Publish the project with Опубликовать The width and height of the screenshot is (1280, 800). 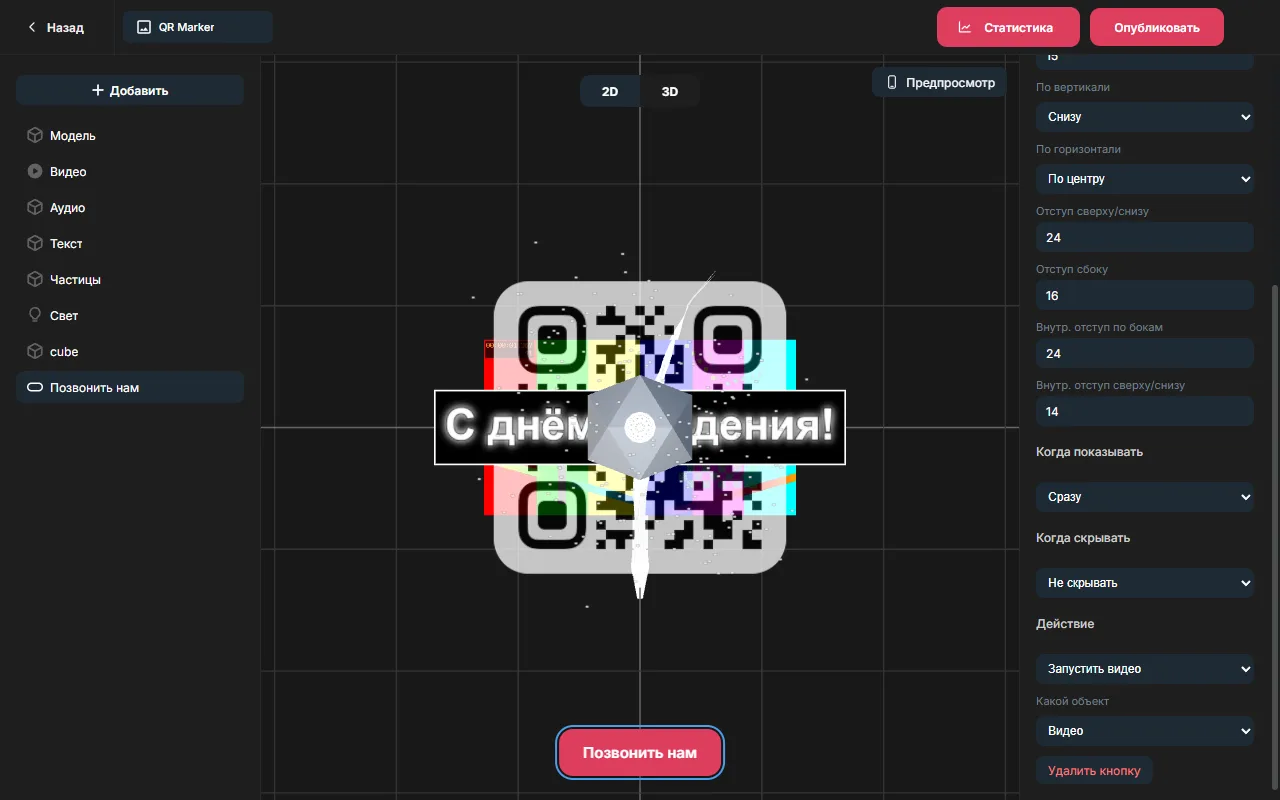pos(1157,28)
